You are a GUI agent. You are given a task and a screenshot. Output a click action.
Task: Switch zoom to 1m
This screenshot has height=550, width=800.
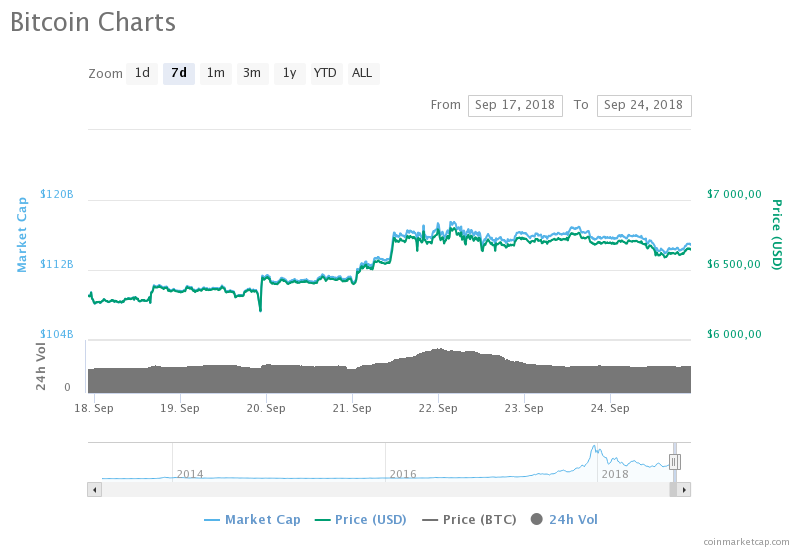(215, 73)
